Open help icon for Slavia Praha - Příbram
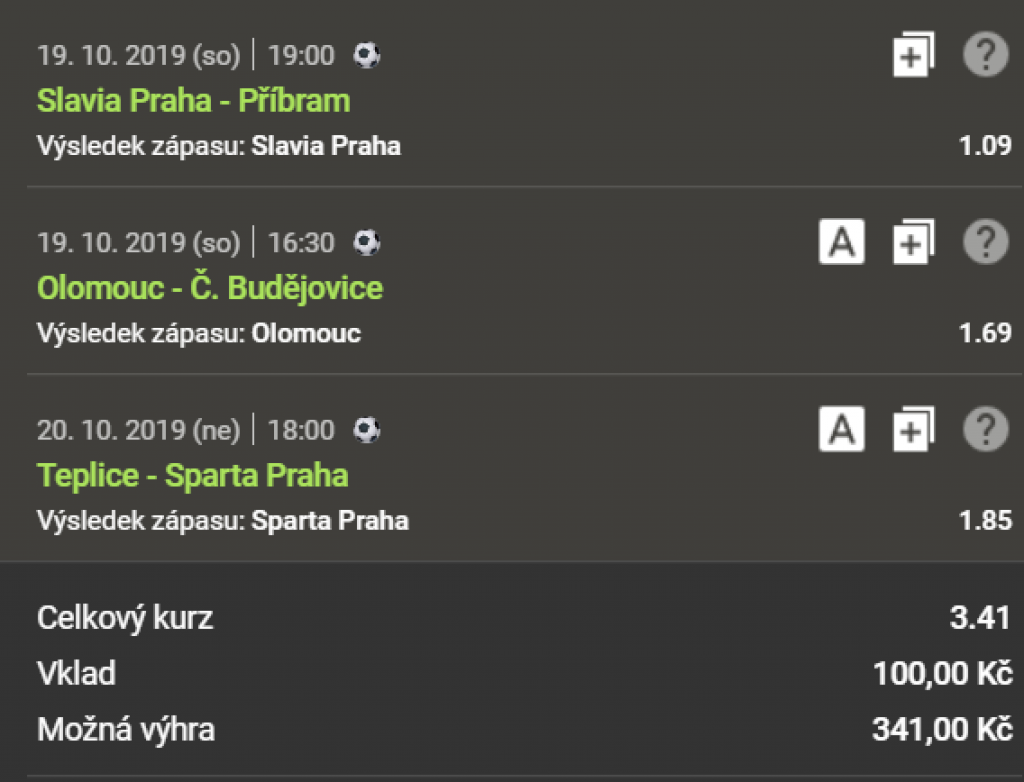The width and height of the screenshot is (1024, 782). 985,54
